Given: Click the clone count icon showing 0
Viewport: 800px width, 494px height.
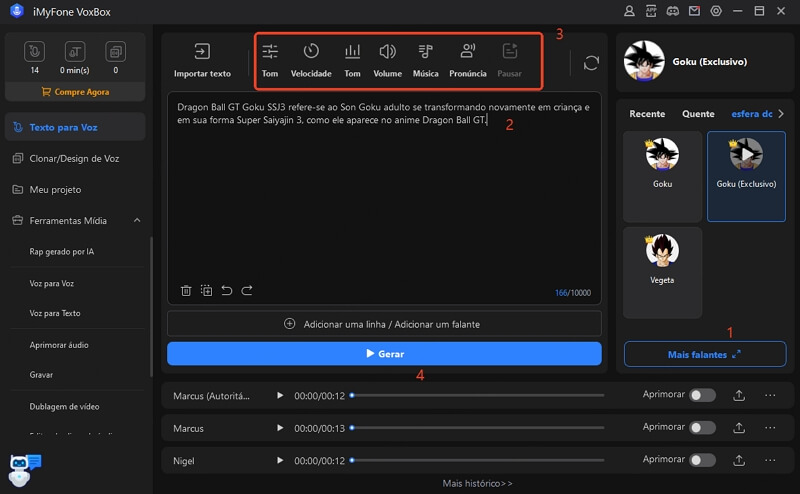Looking at the screenshot, I should click(115, 52).
